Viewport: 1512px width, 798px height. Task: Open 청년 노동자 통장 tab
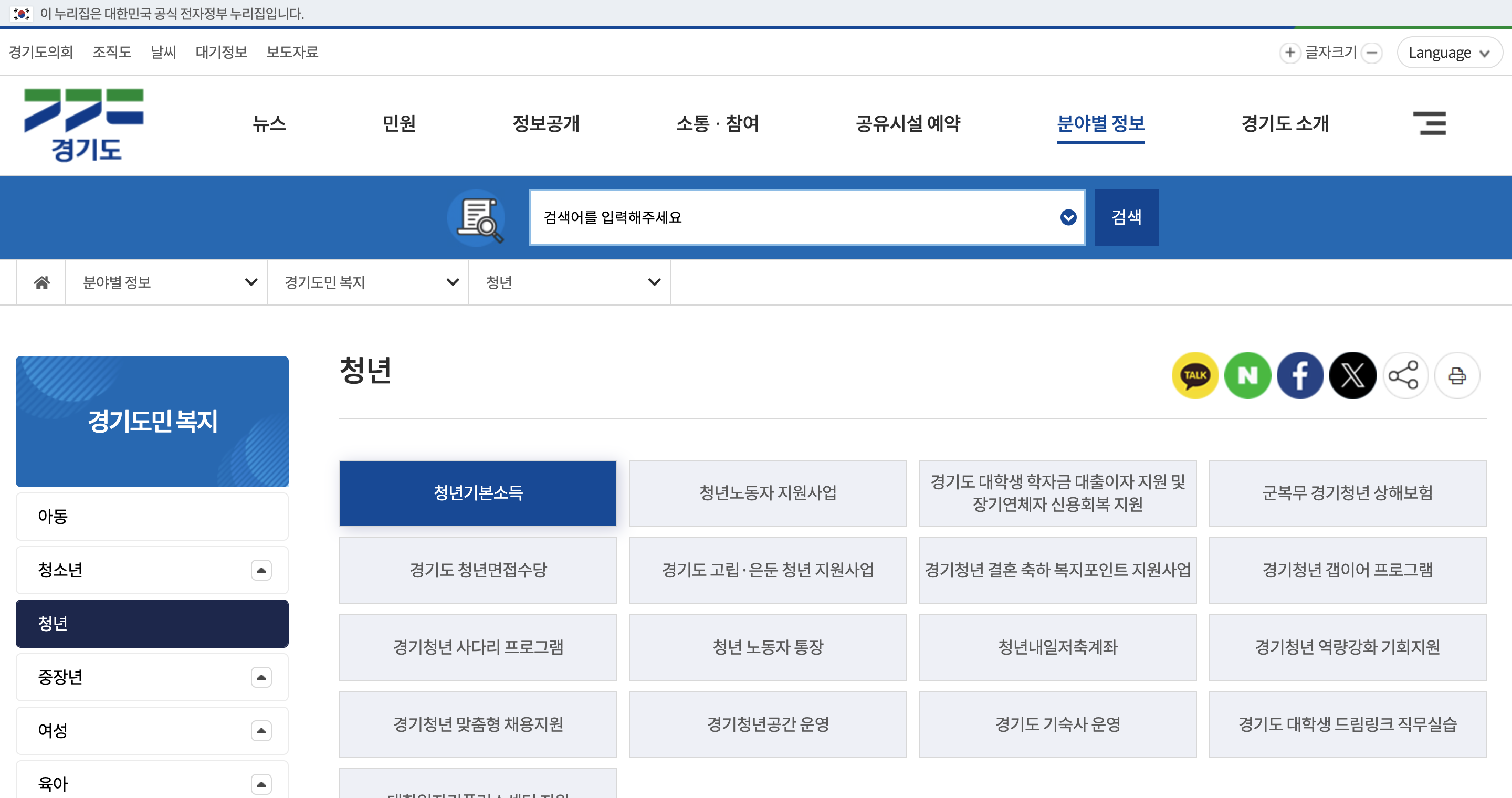click(768, 648)
